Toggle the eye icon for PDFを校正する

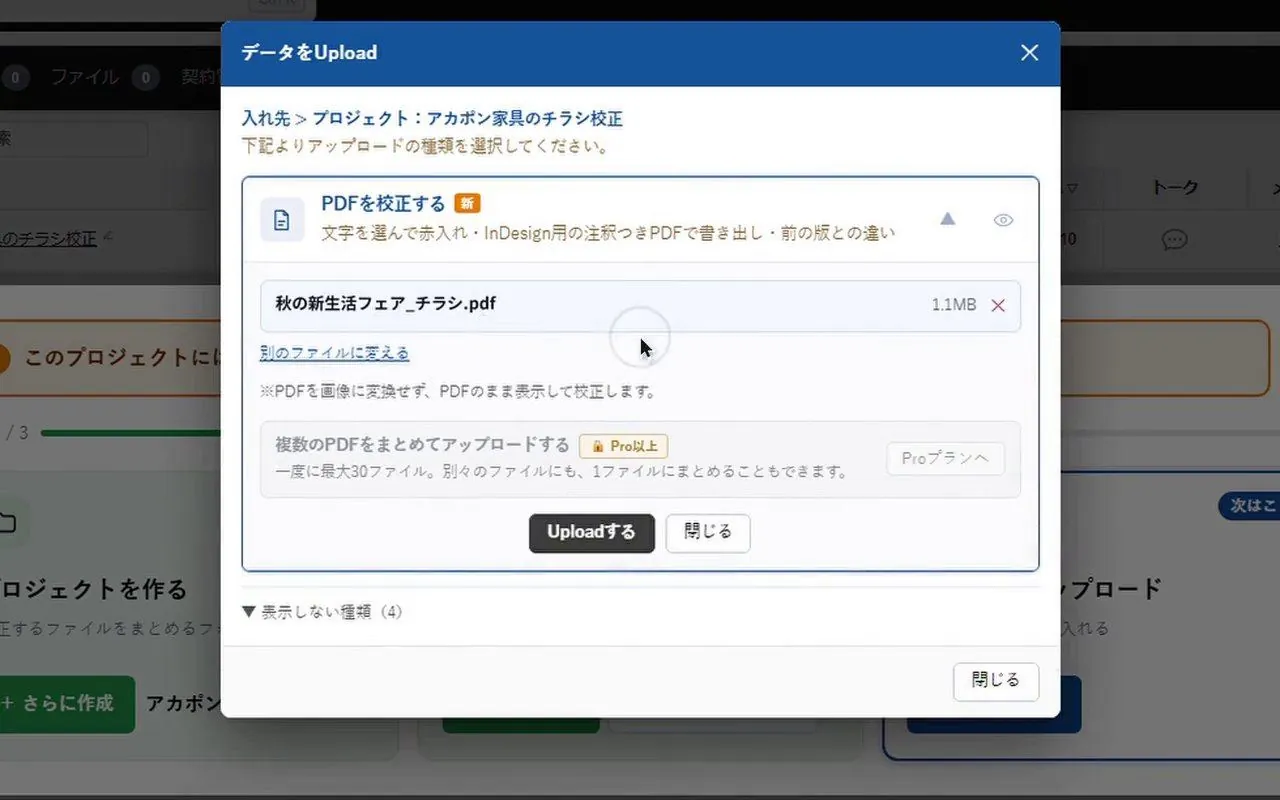coord(1003,220)
